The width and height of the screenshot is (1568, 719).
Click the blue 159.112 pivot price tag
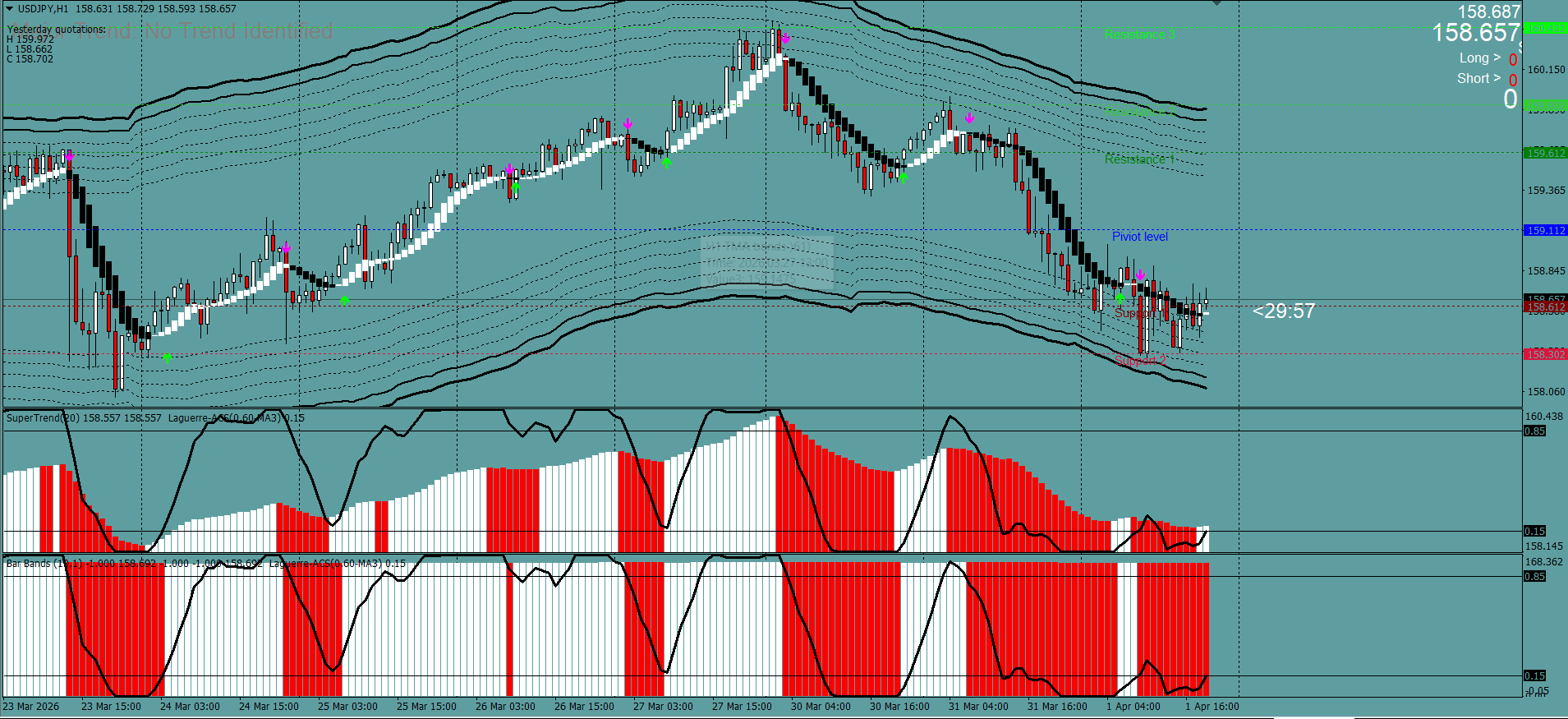click(1545, 231)
